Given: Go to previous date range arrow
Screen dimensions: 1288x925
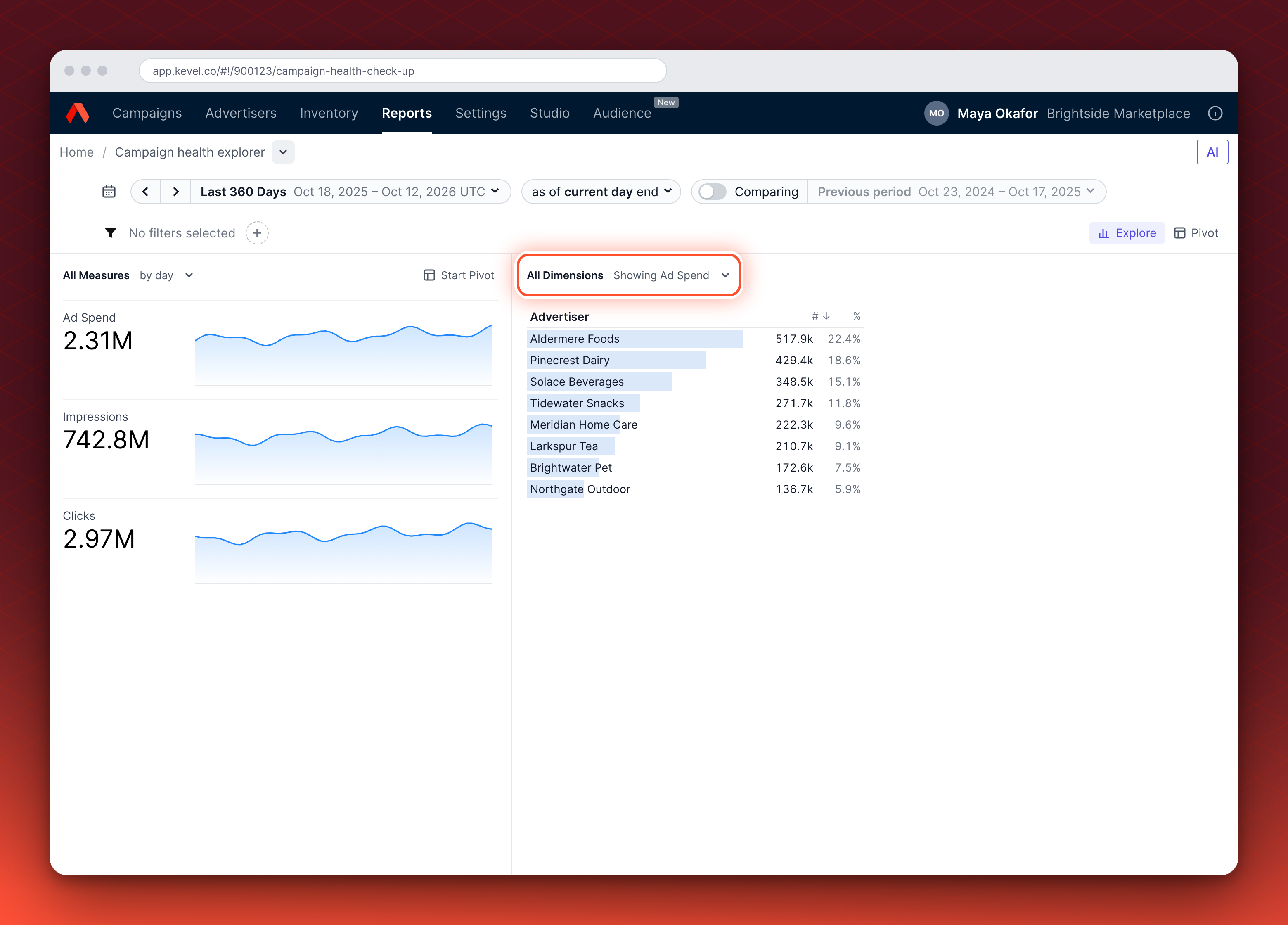Looking at the screenshot, I should coord(145,192).
